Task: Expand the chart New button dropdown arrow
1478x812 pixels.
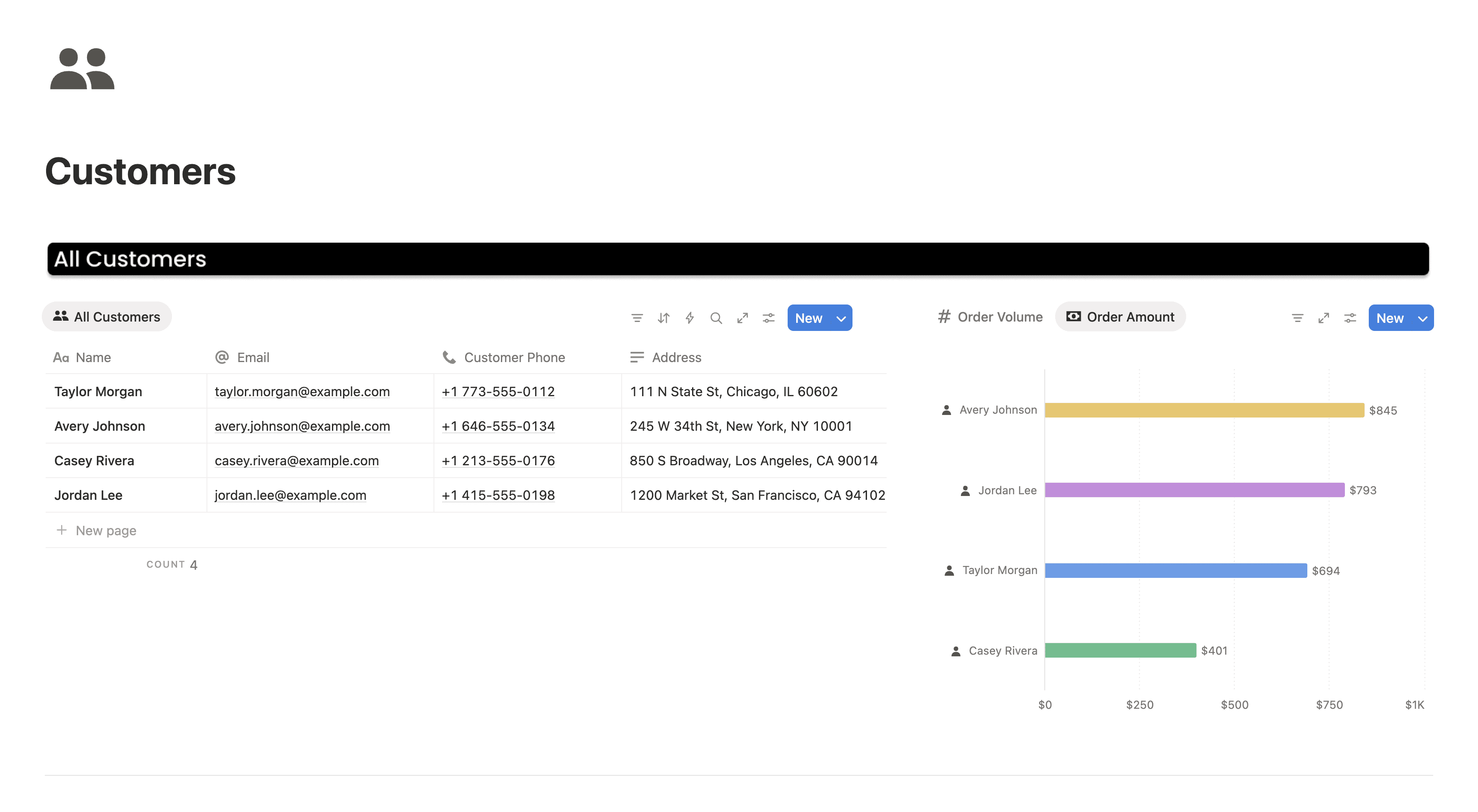Action: 1423,318
